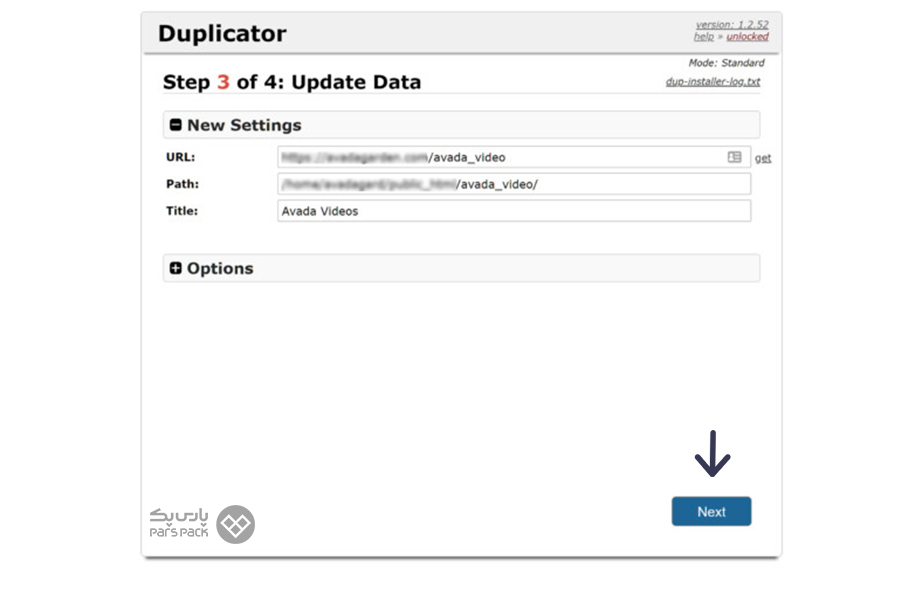Click the unlocked link
Image resolution: width=900 pixels, height=600 pixels.
point(747,36)
